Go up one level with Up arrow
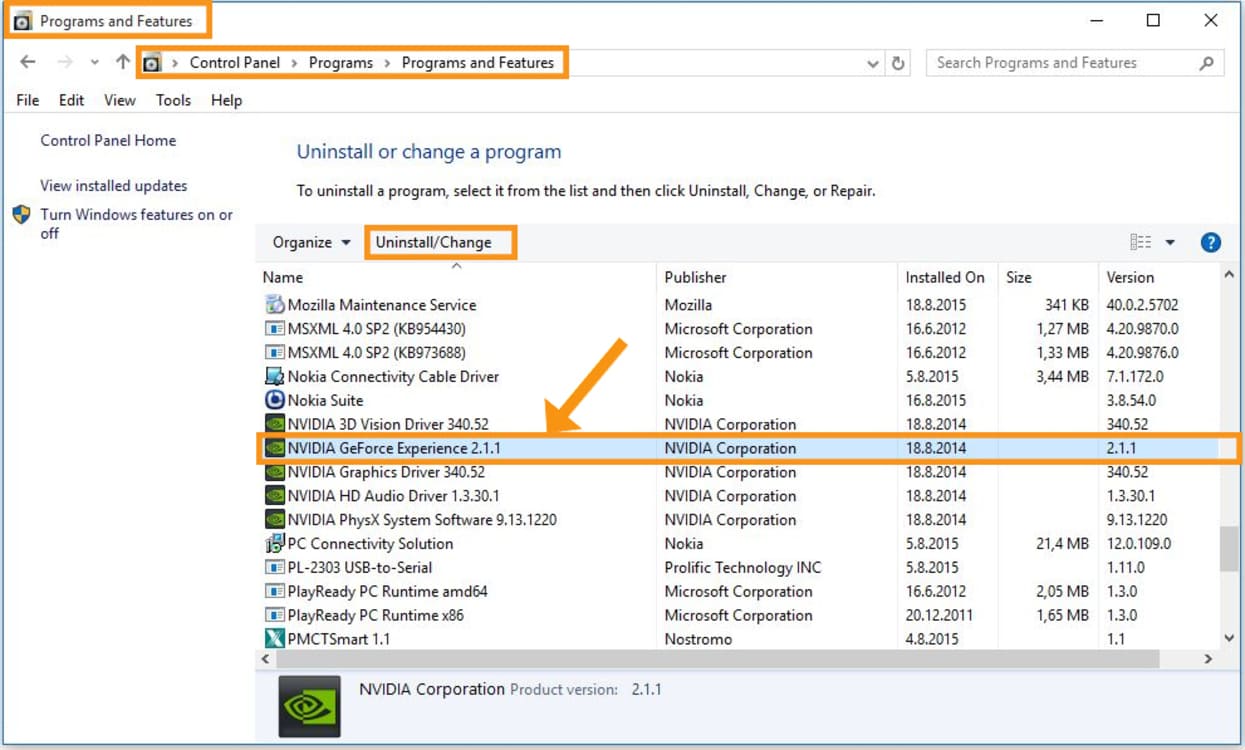The height and width of the screenshot is (750, 1245). pos(122,62)
